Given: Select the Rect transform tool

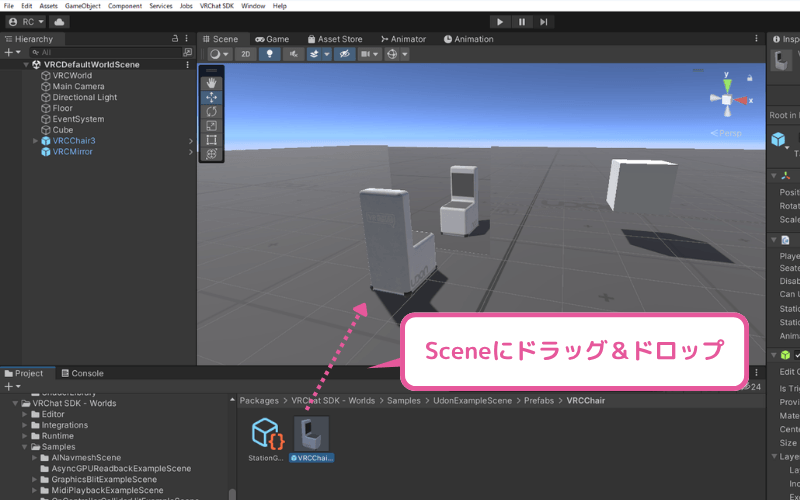Looking at the screenshot, I should [211, 140].
